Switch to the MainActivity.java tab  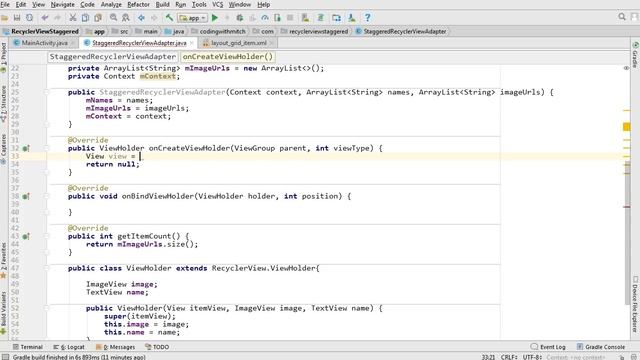click(x=44, y=43)
